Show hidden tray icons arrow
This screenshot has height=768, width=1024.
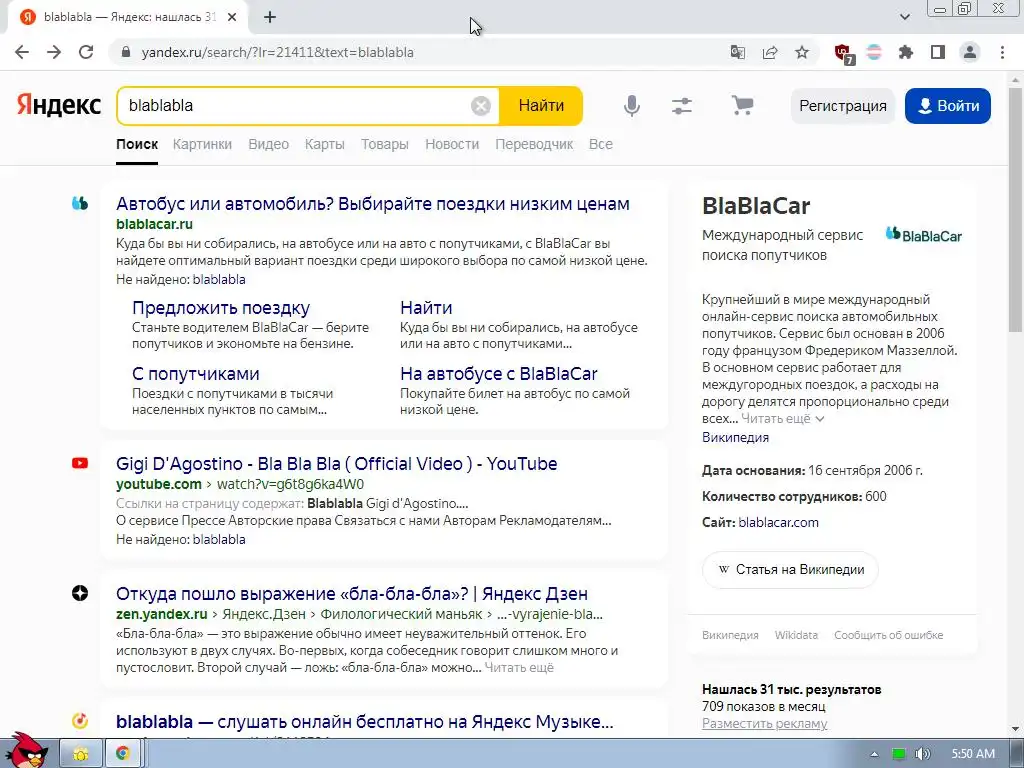(x=874, y=754)
